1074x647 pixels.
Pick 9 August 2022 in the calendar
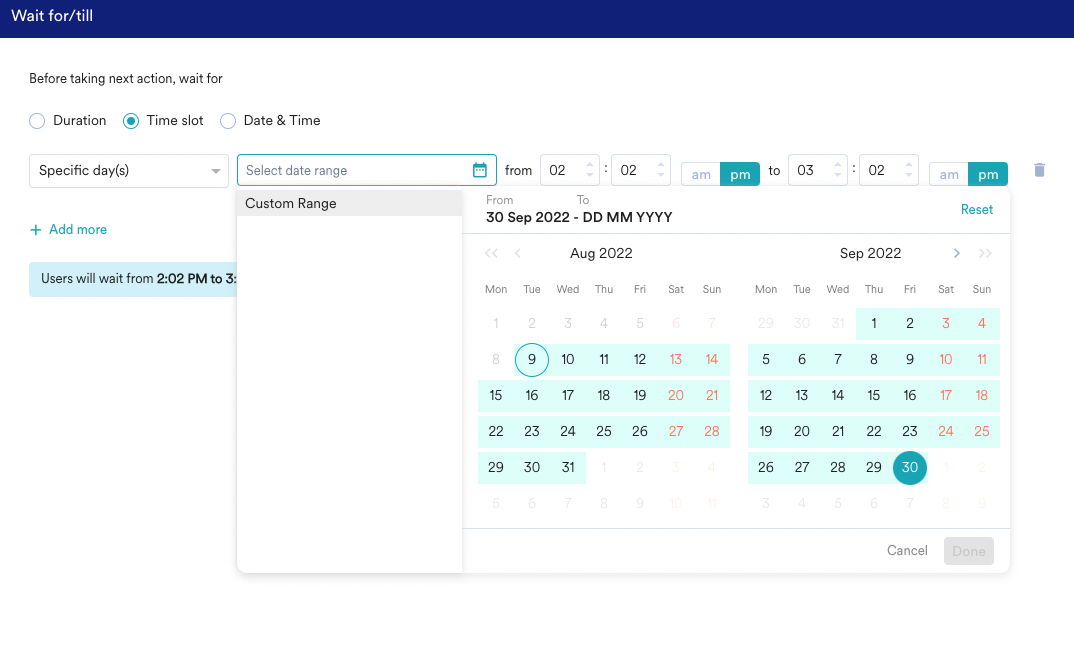click(532, 360)
